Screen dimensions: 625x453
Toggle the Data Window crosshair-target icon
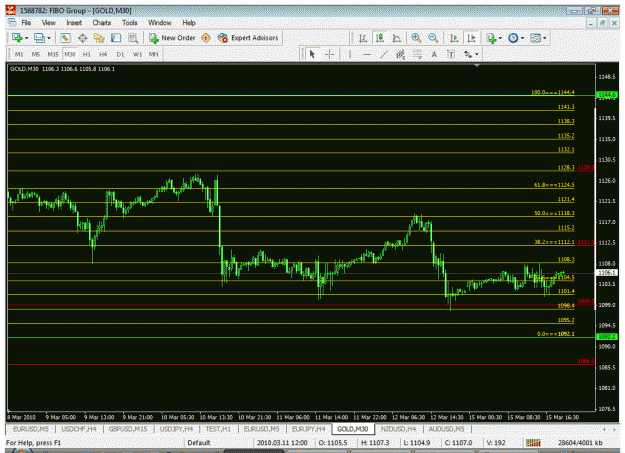83,38
